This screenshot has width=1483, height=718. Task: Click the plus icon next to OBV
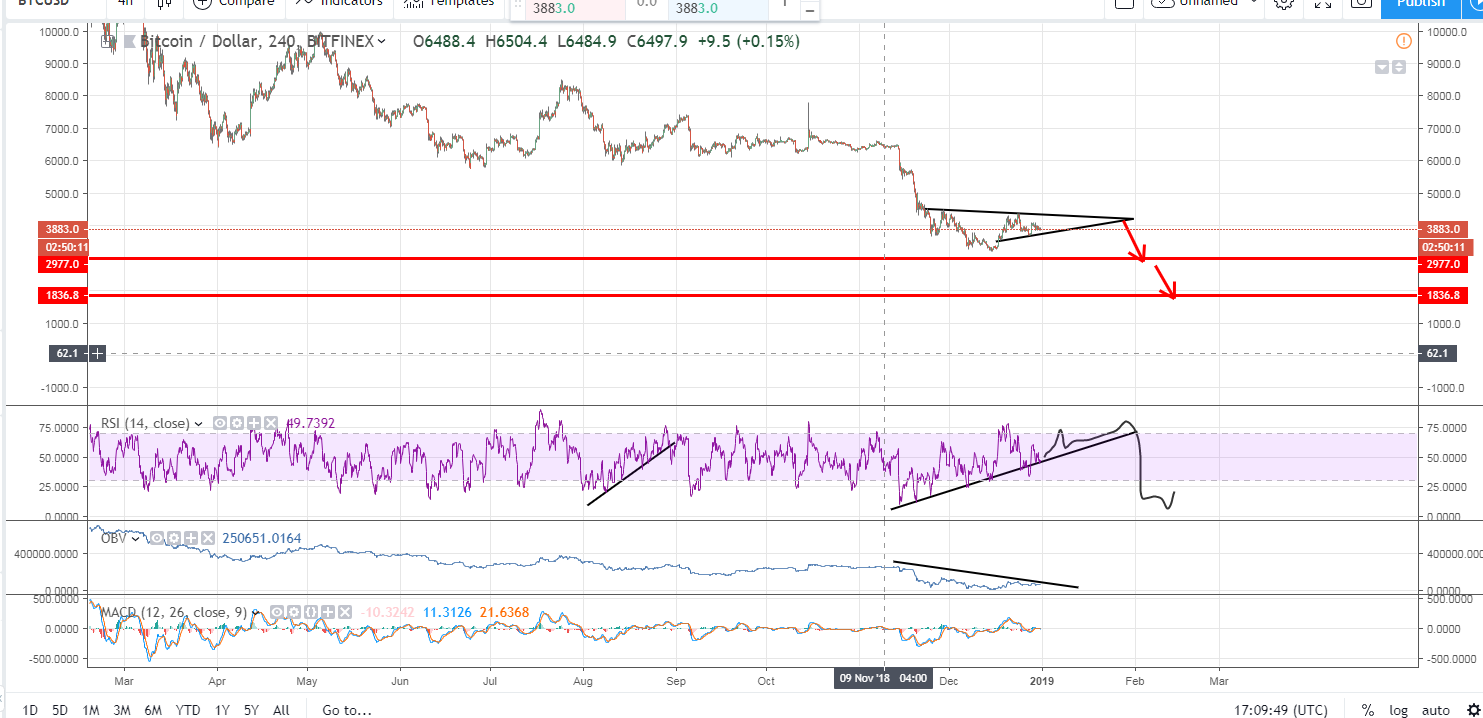tap(191, 538)
